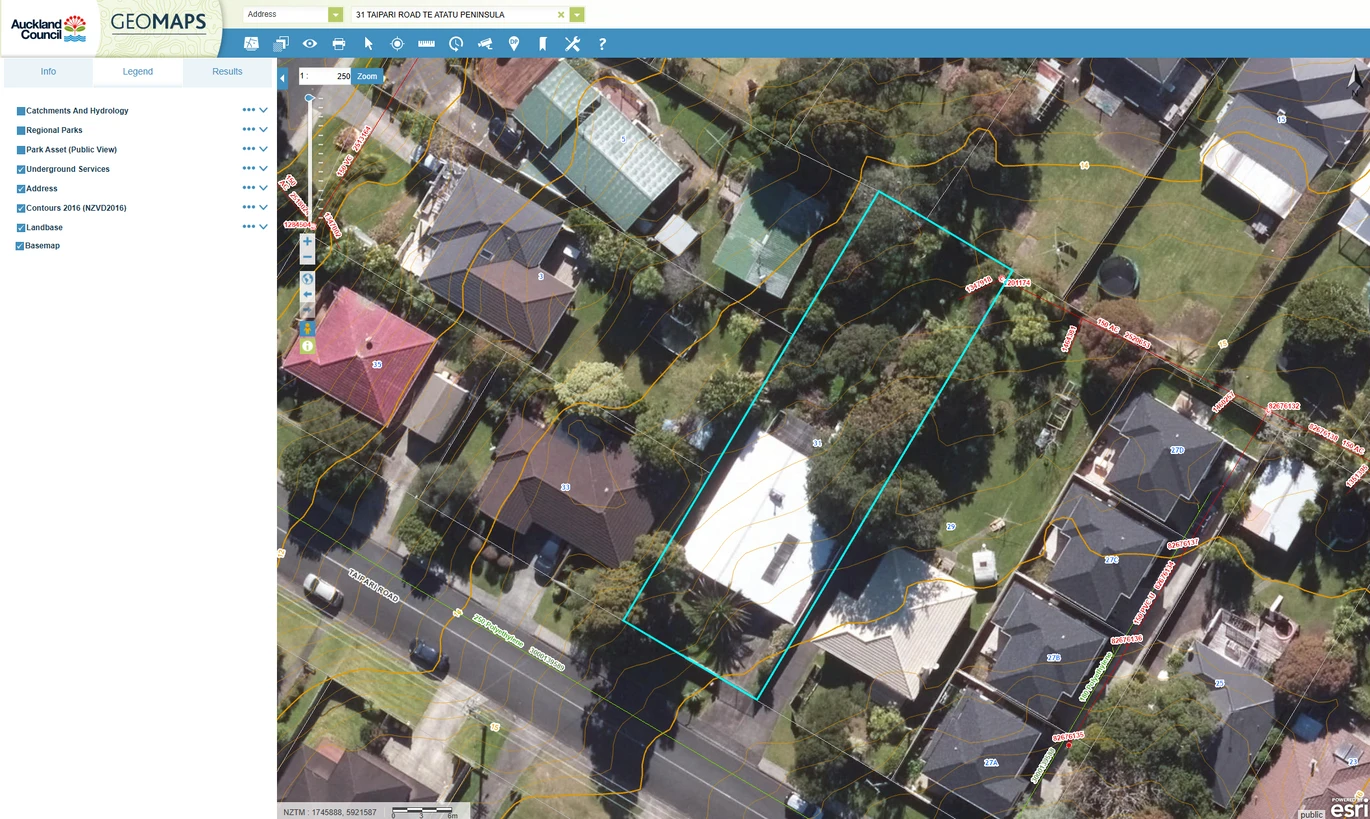Image resolution: width=1370 pixels, height=819 pixels.
Task: Zoom in with the plus button
Action: 307,241
